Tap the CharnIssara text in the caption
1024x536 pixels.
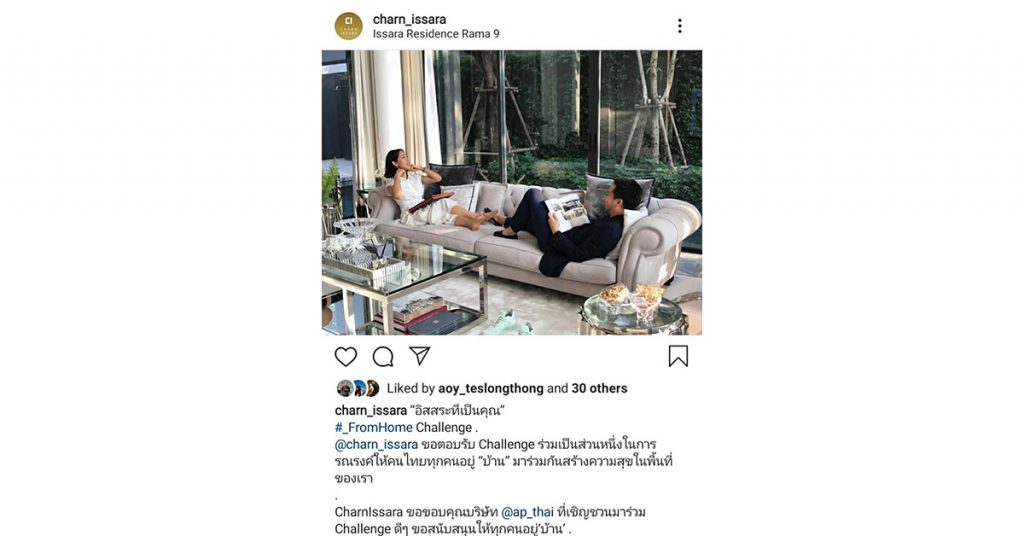pyautogui.click(x=369, y=512)
